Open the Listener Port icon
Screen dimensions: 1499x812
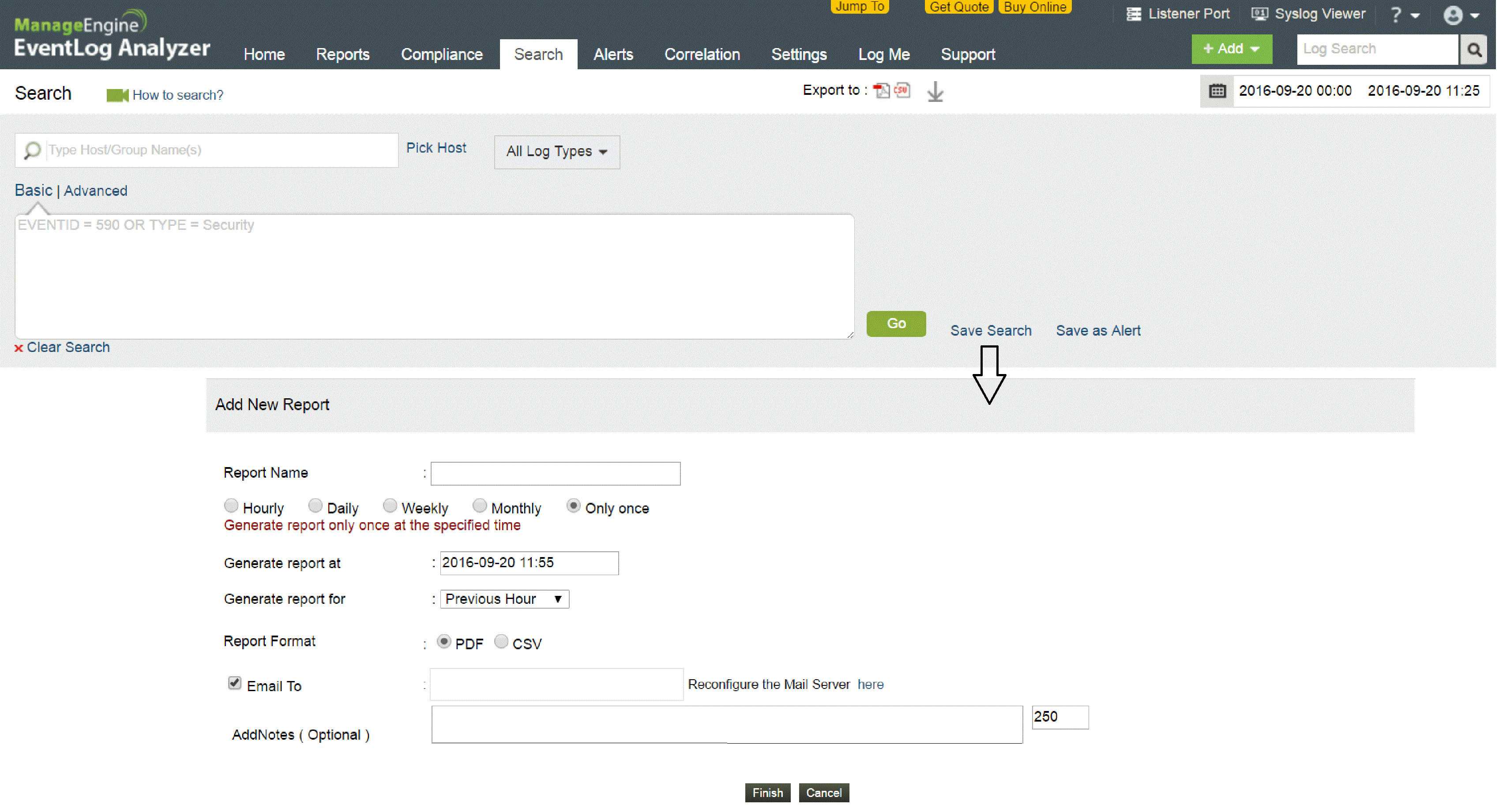[x=1133, y=14]
